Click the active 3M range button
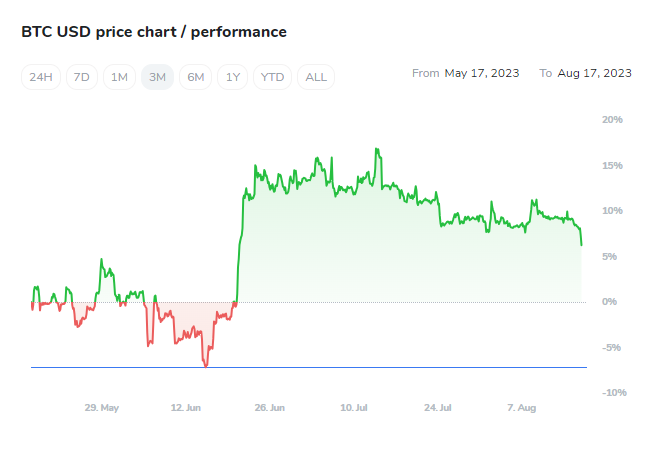This screenshot has width=662, height=449. [157, 77]
